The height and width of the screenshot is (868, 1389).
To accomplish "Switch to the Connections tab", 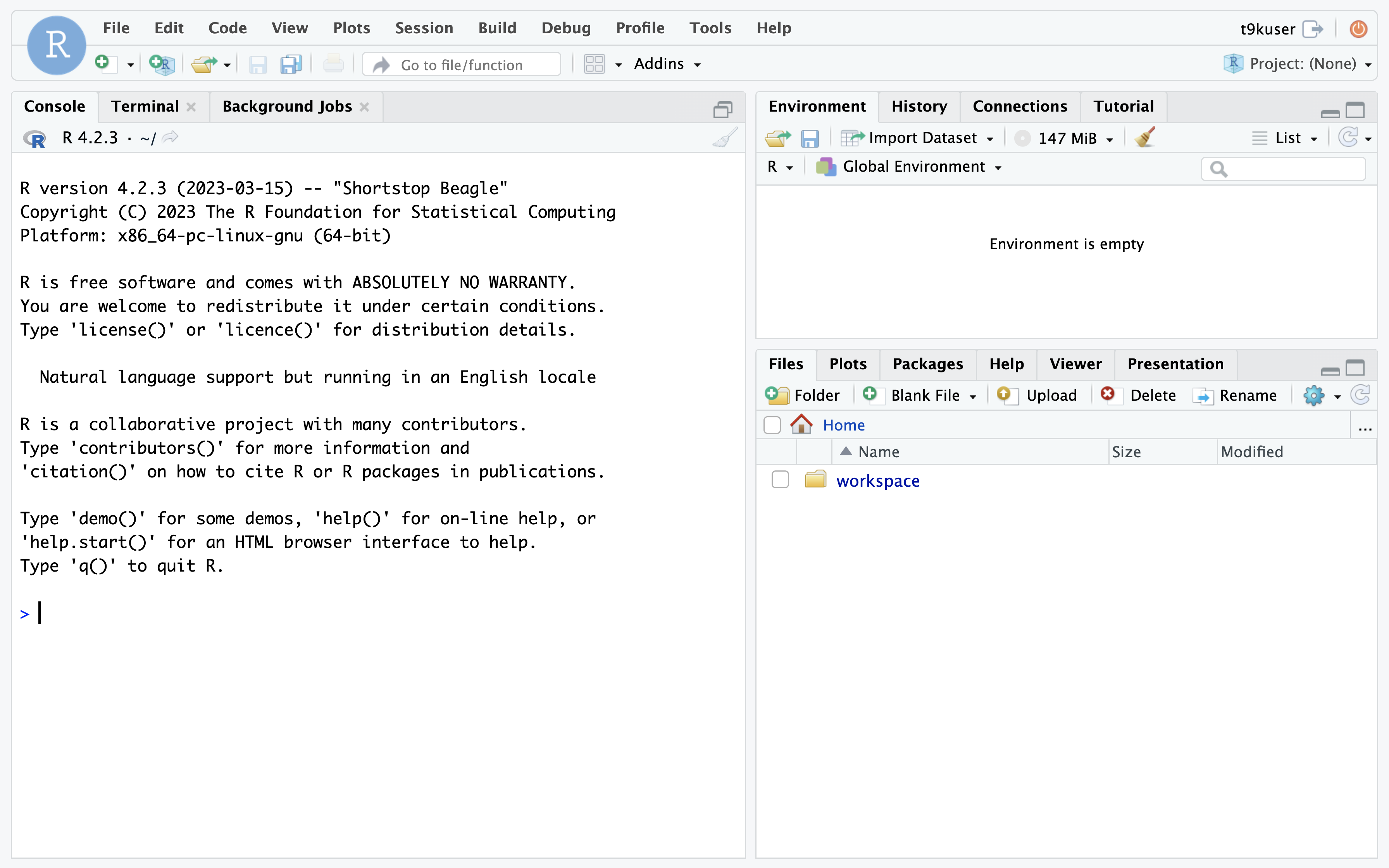I will (x=1020, y=106).
